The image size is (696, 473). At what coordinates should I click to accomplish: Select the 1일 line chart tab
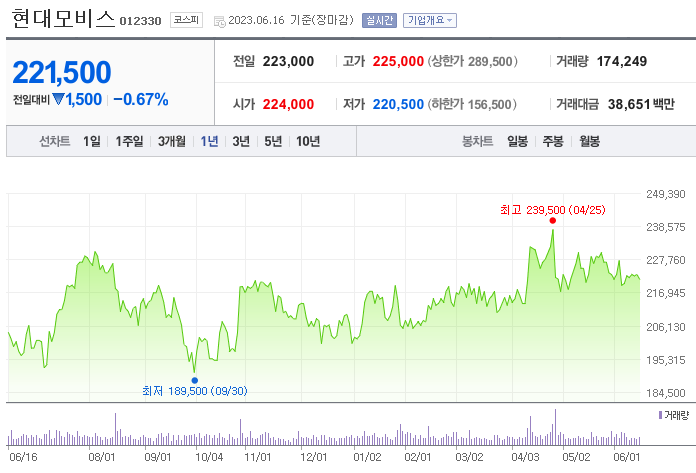coord(92,141)
